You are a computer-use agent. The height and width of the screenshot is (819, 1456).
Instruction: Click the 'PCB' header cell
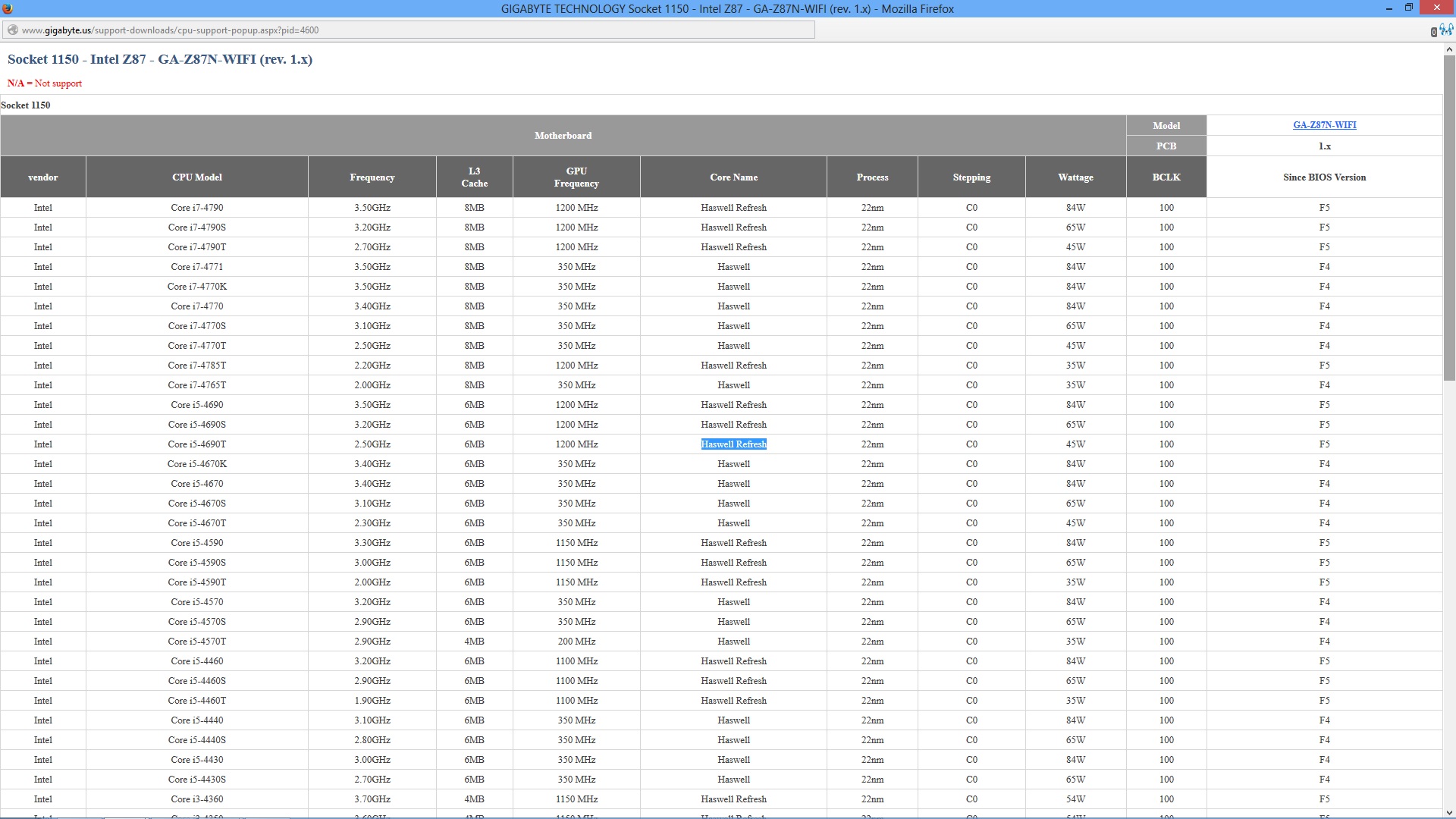(x=1166, y=146)
